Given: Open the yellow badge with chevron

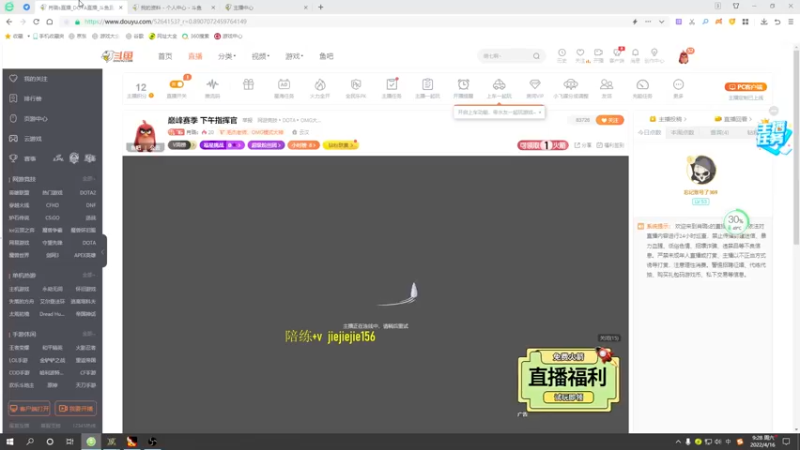Looking at the screenshot, I should (x=340, y=145).
